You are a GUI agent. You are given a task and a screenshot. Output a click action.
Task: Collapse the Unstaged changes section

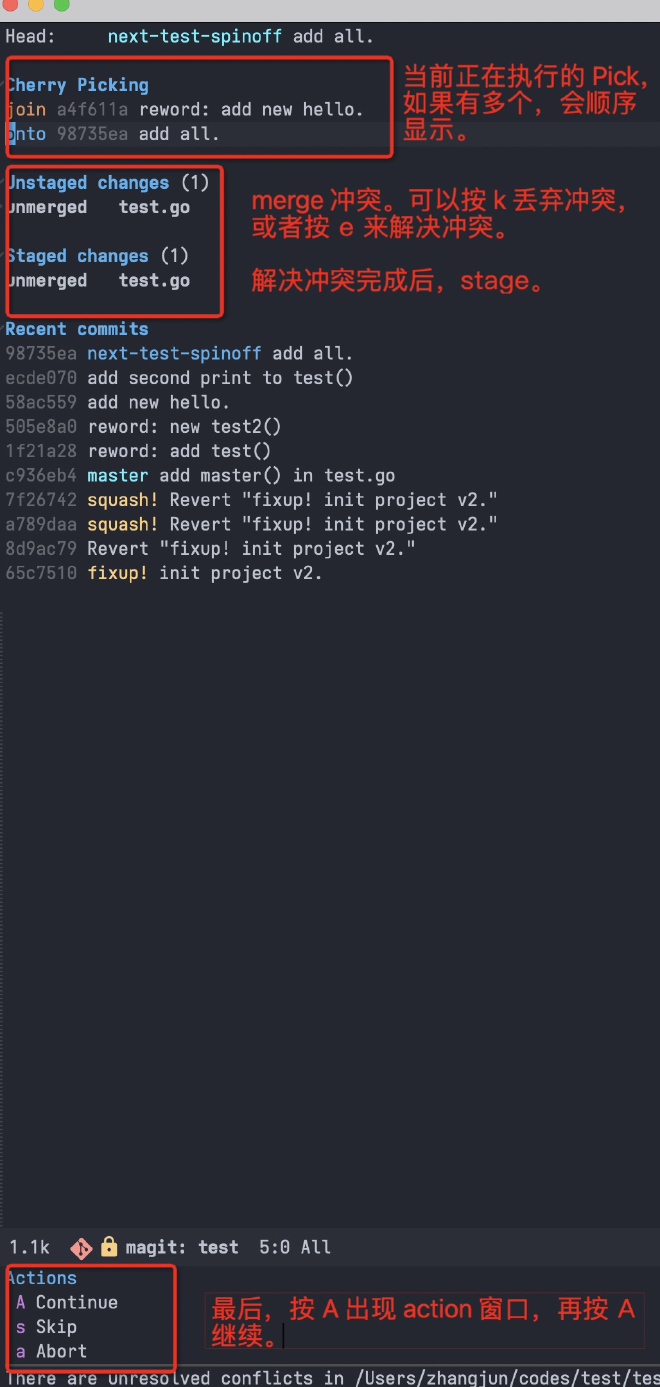[88, 183]
